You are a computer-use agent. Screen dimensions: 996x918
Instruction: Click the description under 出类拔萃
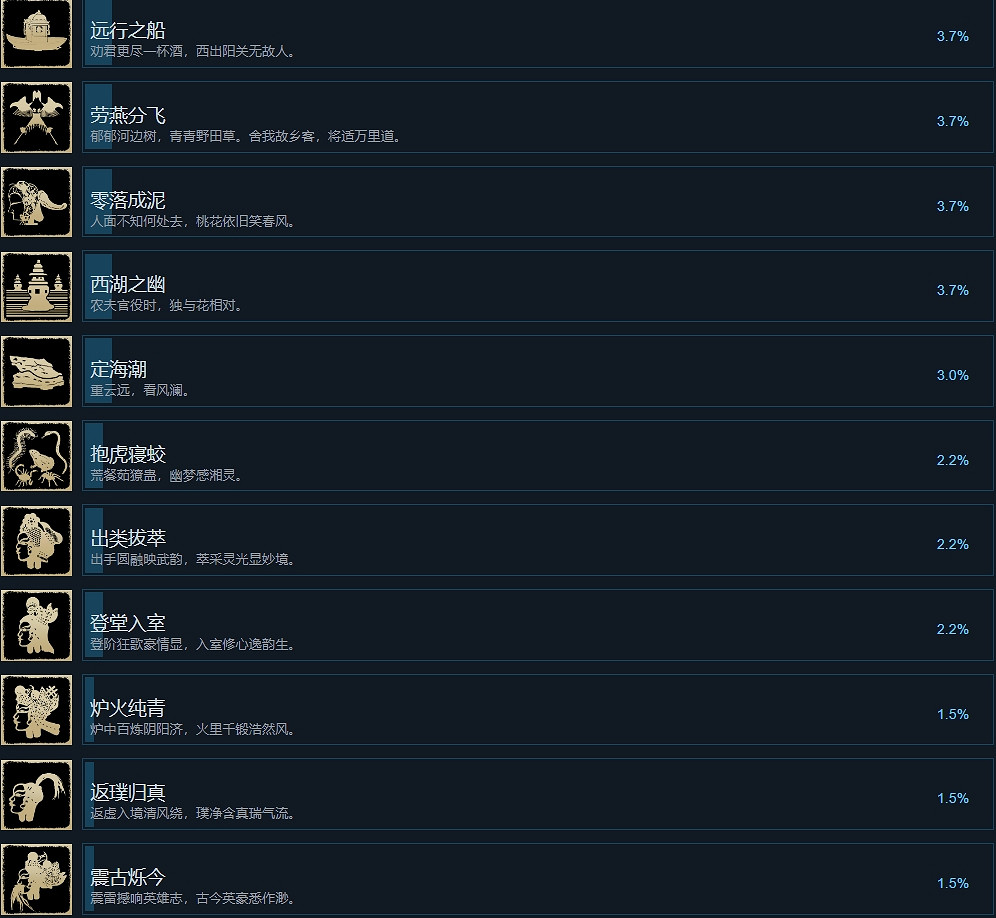193,560
